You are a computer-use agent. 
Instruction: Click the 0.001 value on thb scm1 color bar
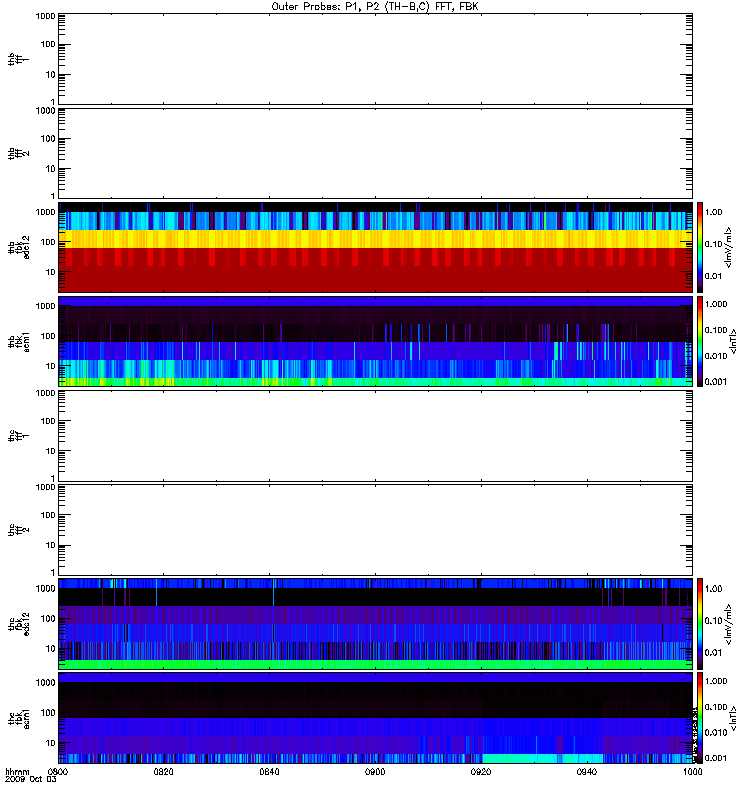(716, 382)
